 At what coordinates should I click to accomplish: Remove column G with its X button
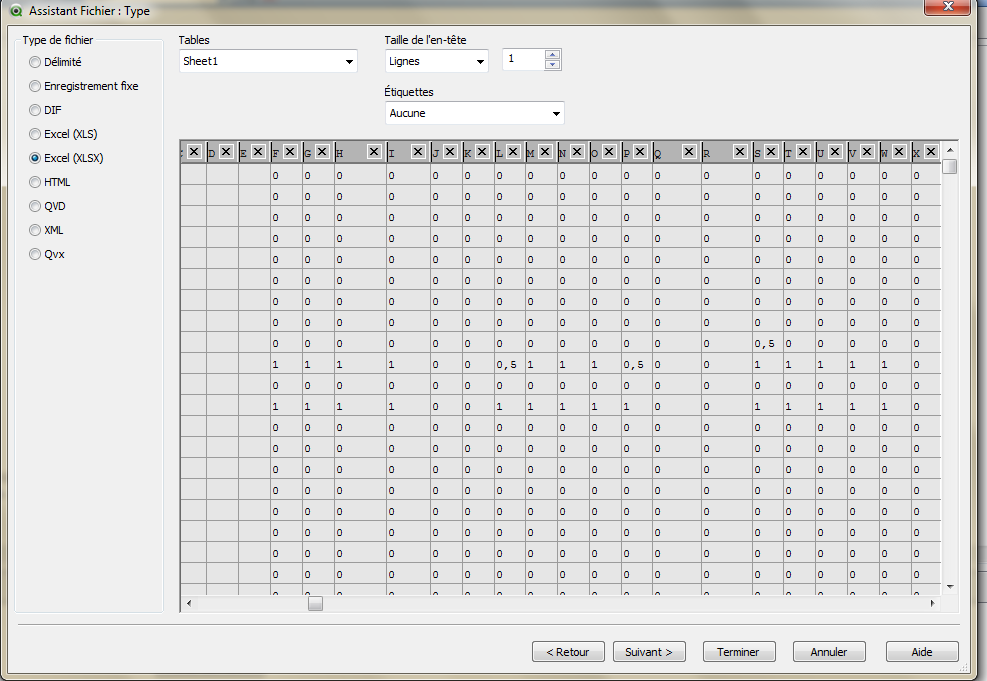[322, 152]
